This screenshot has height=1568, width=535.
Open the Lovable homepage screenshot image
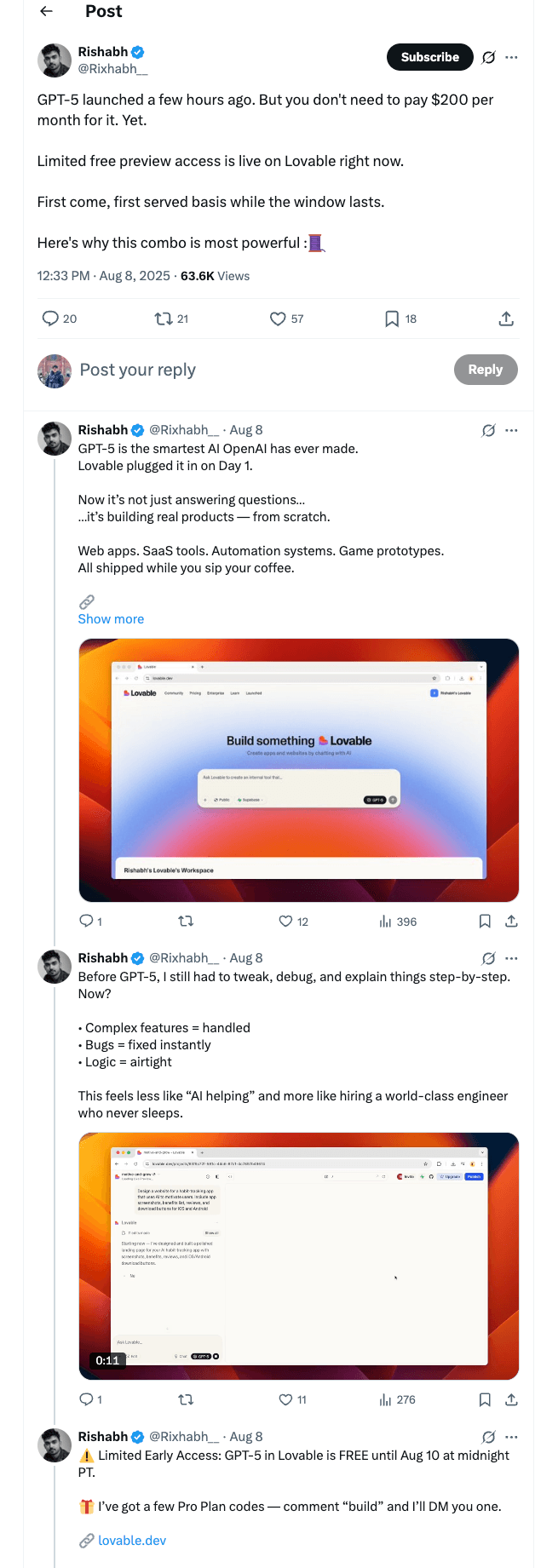[298, 770]
